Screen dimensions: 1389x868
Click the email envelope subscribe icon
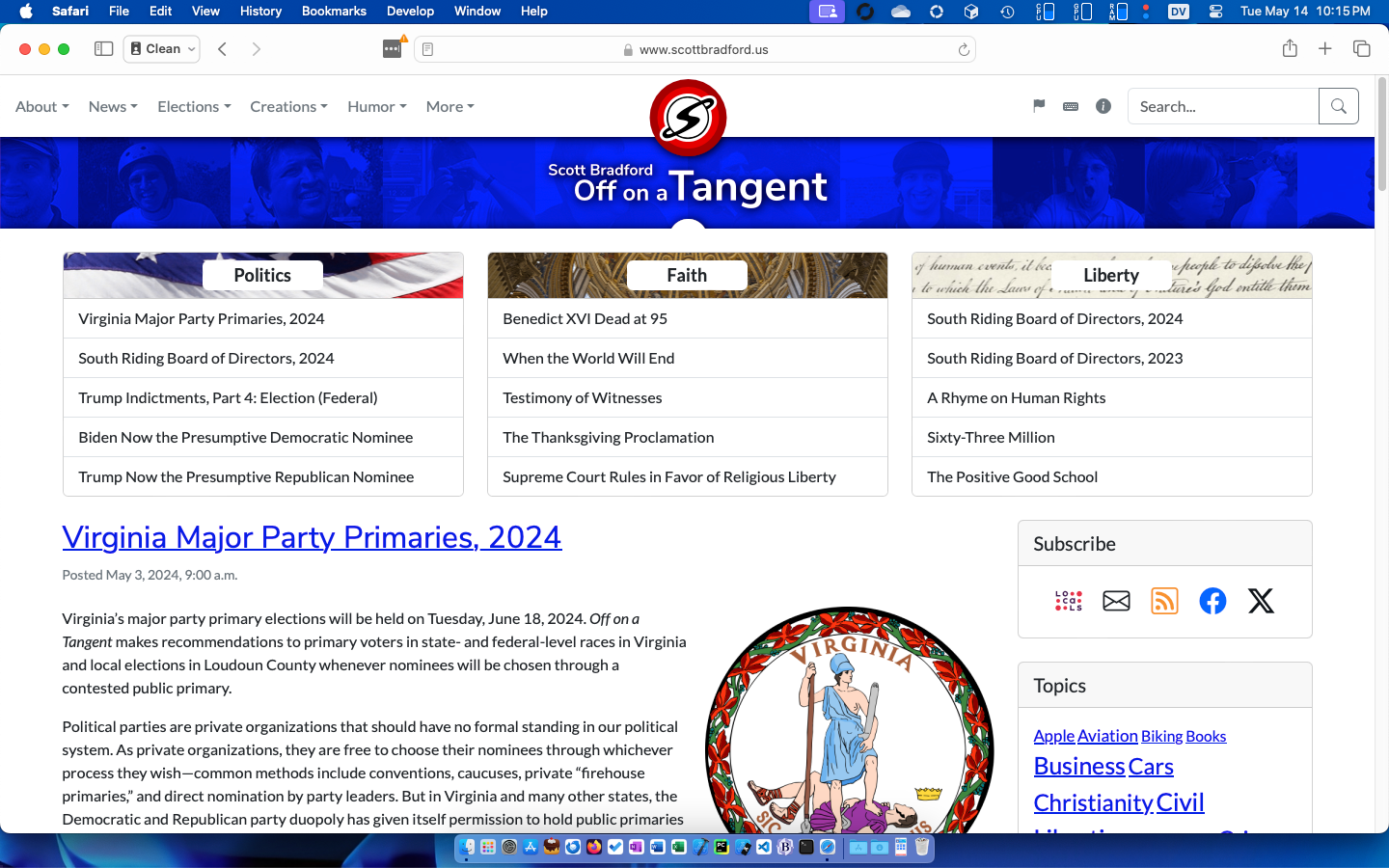click(1116, 601)
